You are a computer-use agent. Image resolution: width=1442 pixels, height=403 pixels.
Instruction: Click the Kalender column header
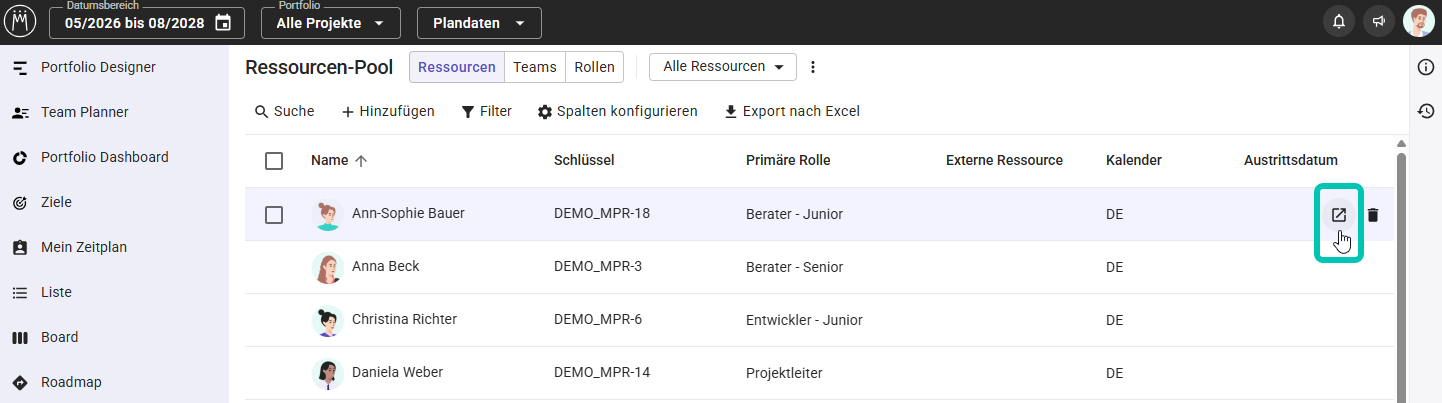coord(1134,160)
